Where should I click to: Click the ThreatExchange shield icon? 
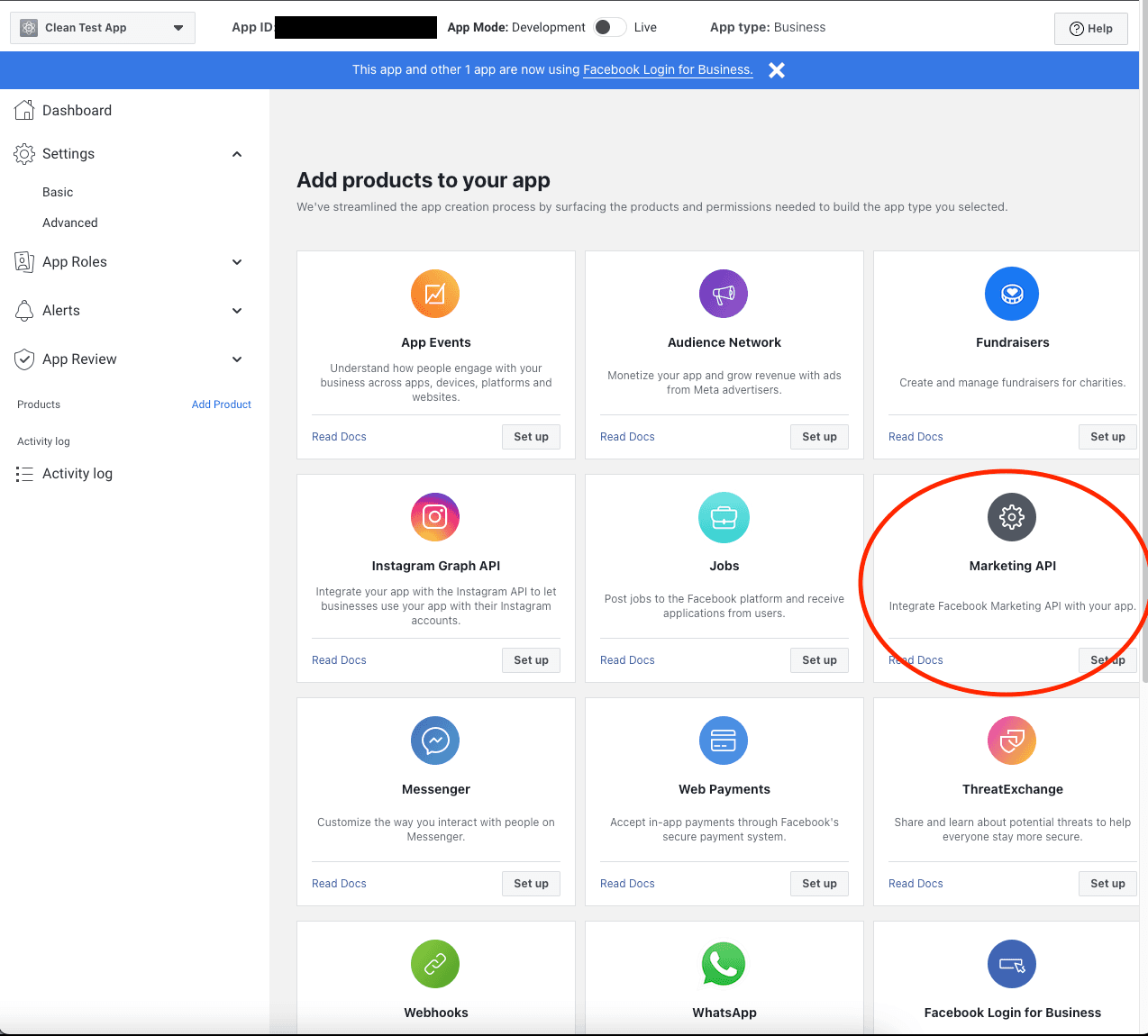[x=1012, y=741]
